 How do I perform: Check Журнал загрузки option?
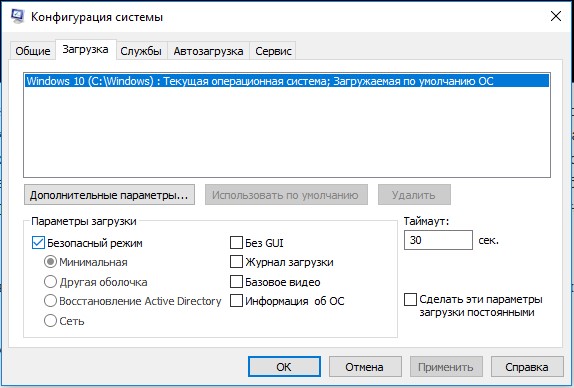click(236, 262)
